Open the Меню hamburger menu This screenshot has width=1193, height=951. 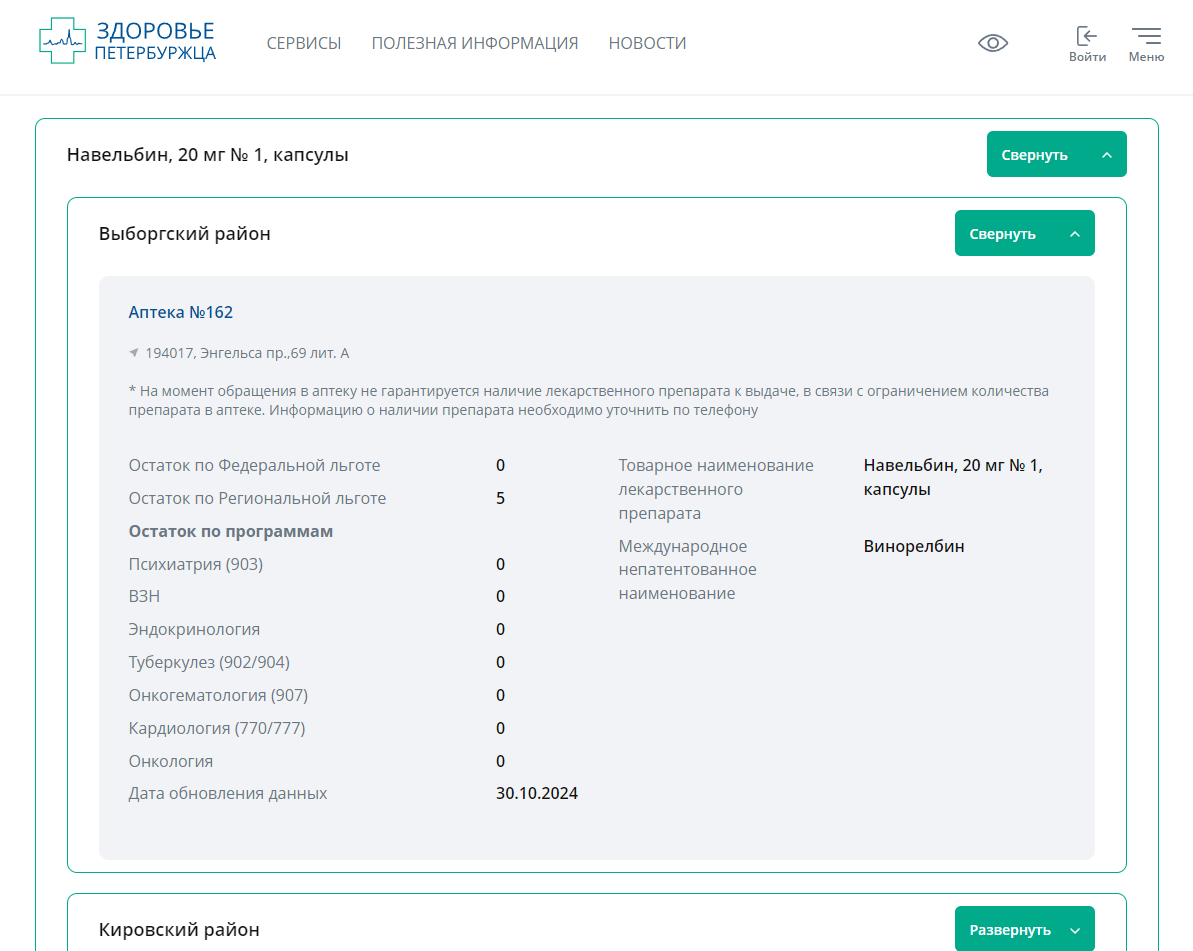(x=1146, y=44)
